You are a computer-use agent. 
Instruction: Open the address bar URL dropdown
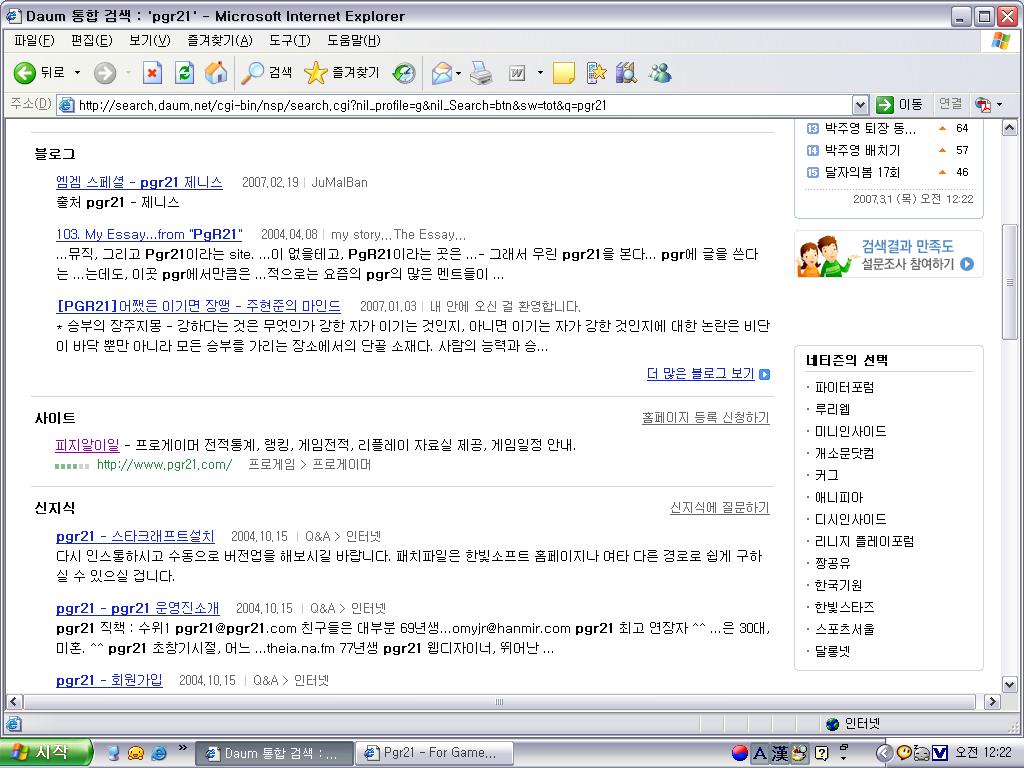[x=860, y=104]
